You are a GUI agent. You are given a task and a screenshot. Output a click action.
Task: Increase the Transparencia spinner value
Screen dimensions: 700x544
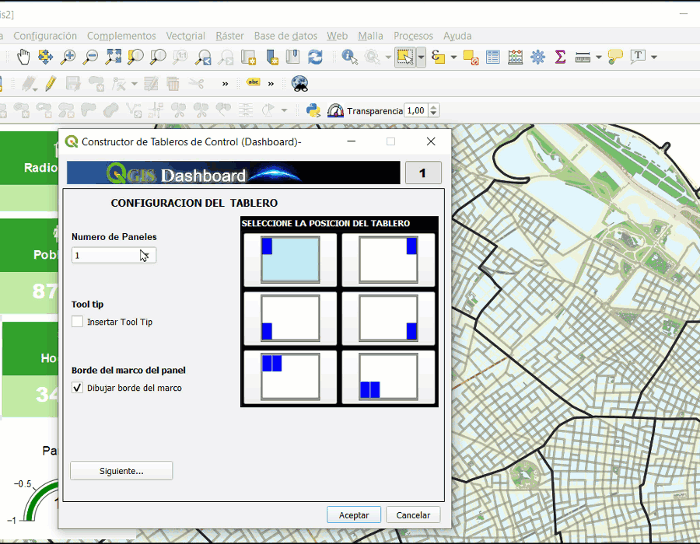[433, 107]
